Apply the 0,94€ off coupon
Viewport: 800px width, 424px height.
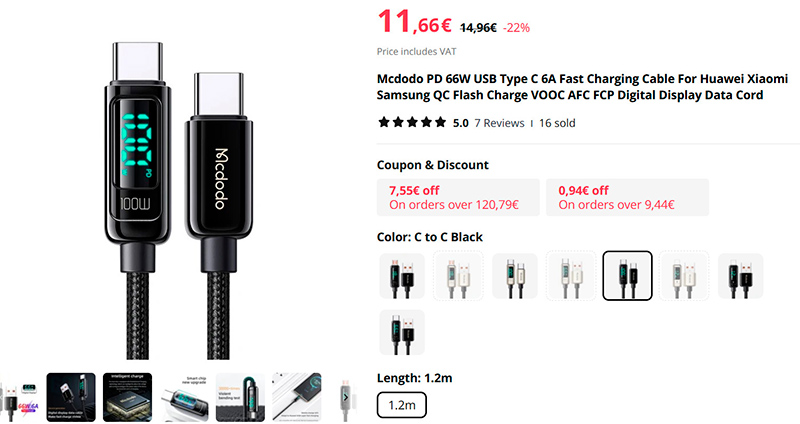tap(627, 197)
